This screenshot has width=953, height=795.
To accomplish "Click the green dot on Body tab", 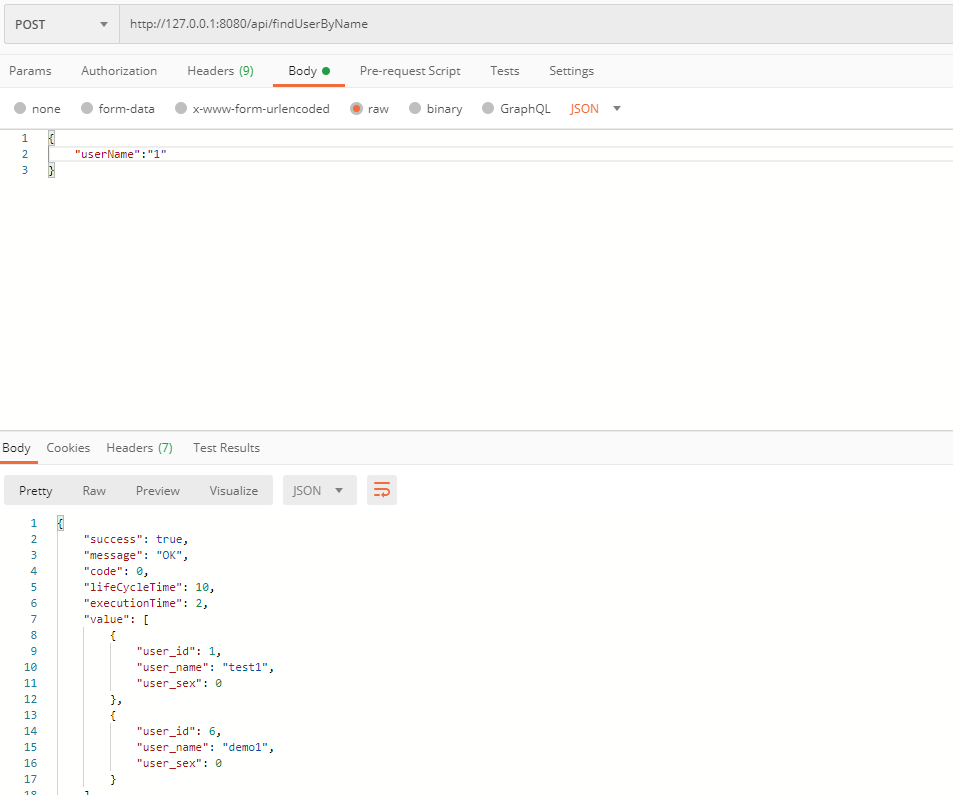I will click(x=327, y=70).
